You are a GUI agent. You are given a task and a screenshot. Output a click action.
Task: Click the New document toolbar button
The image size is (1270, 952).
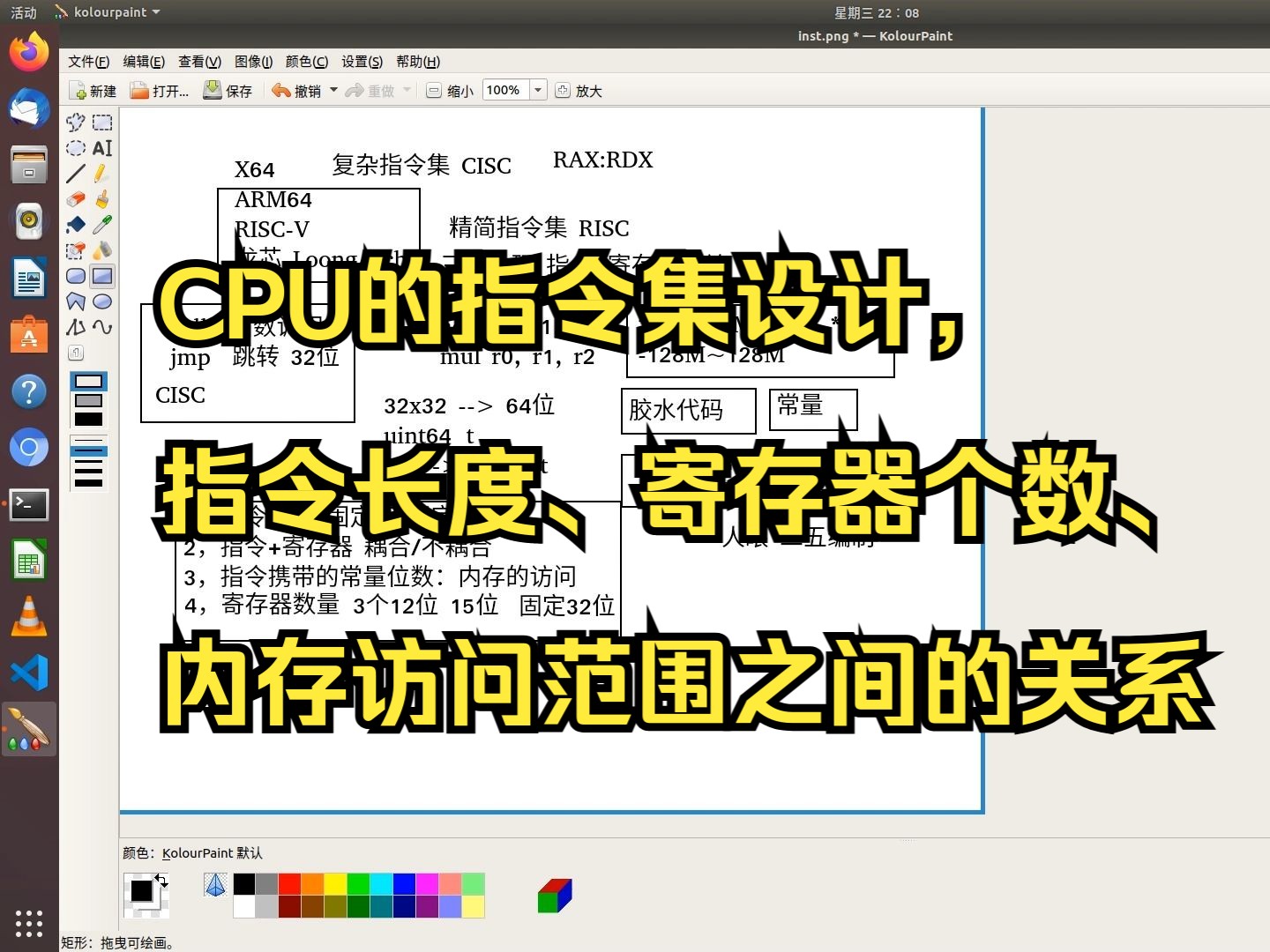point(93,91)
